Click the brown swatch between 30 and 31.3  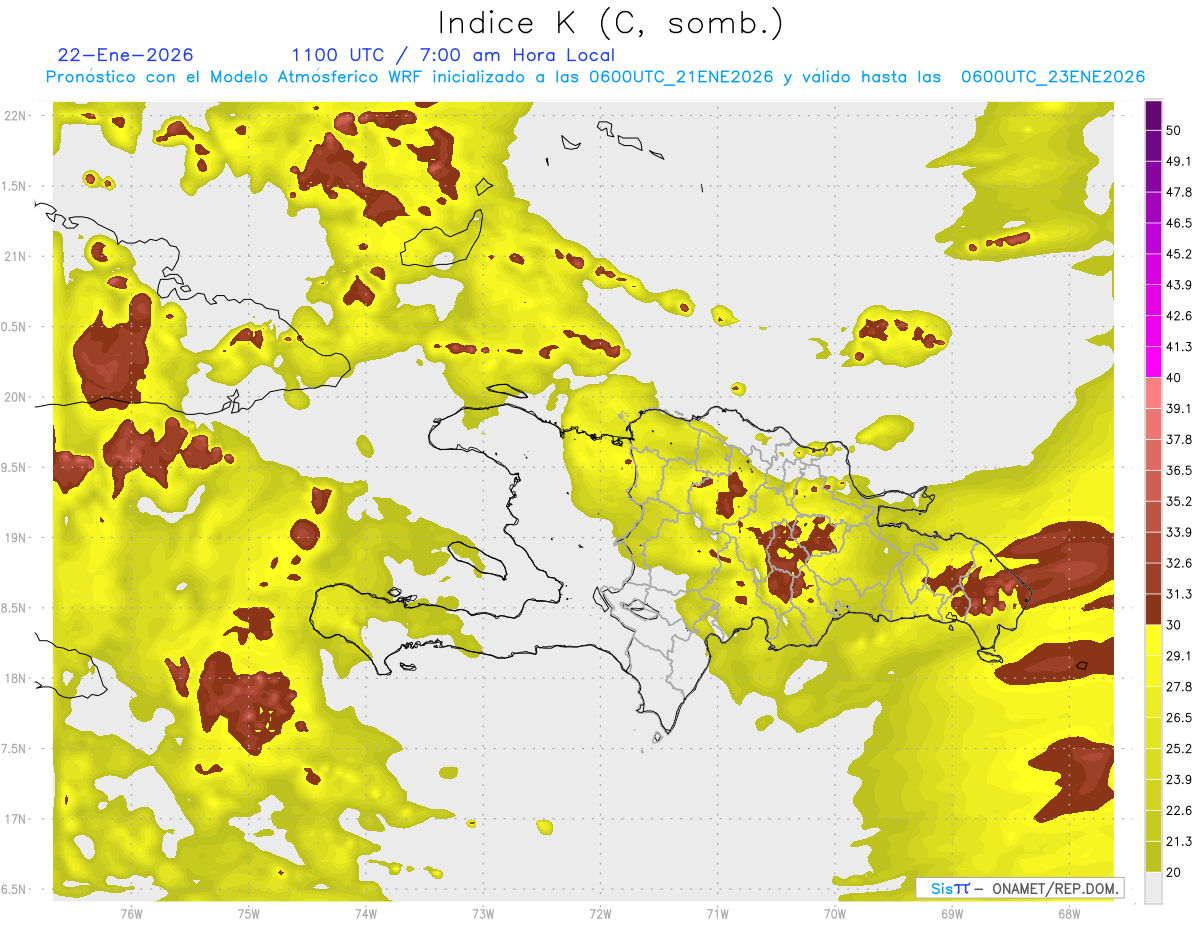1153,610
